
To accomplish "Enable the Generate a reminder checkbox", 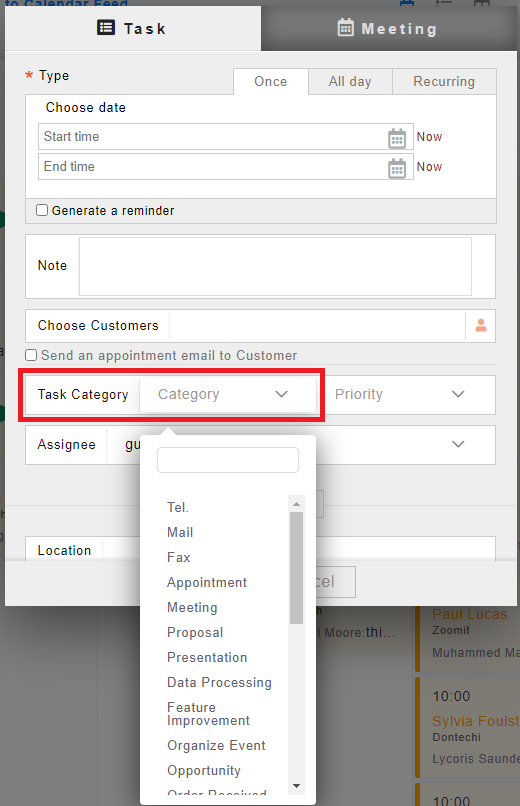I will (x=42, y=210).
